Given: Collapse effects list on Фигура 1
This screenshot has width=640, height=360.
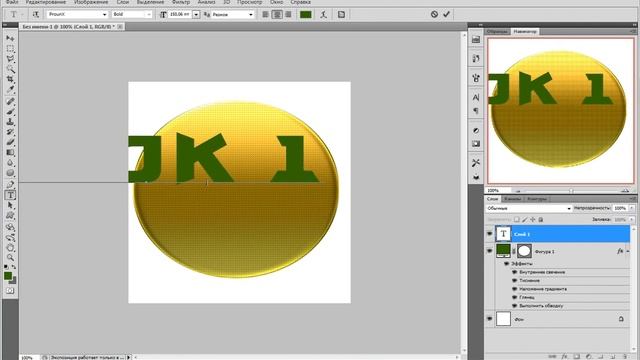Looking at the screenshot, I should coord(628,251).
